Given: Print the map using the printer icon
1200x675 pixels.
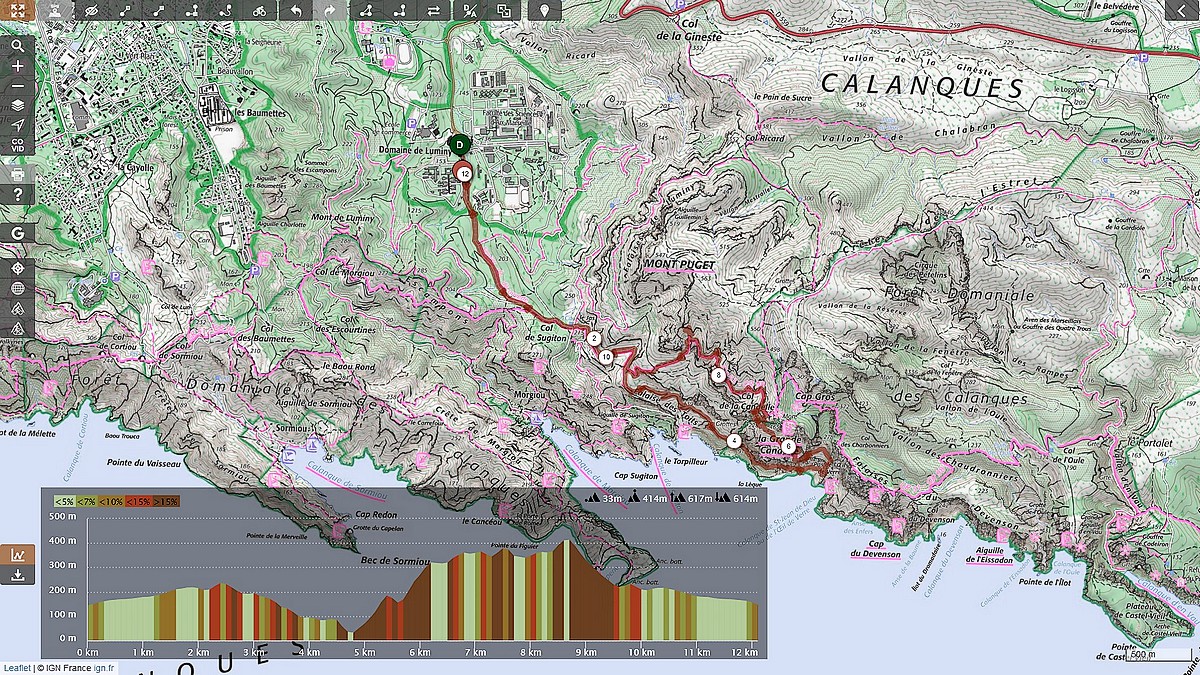Looking at the screenshot, I should click(17, 174).
